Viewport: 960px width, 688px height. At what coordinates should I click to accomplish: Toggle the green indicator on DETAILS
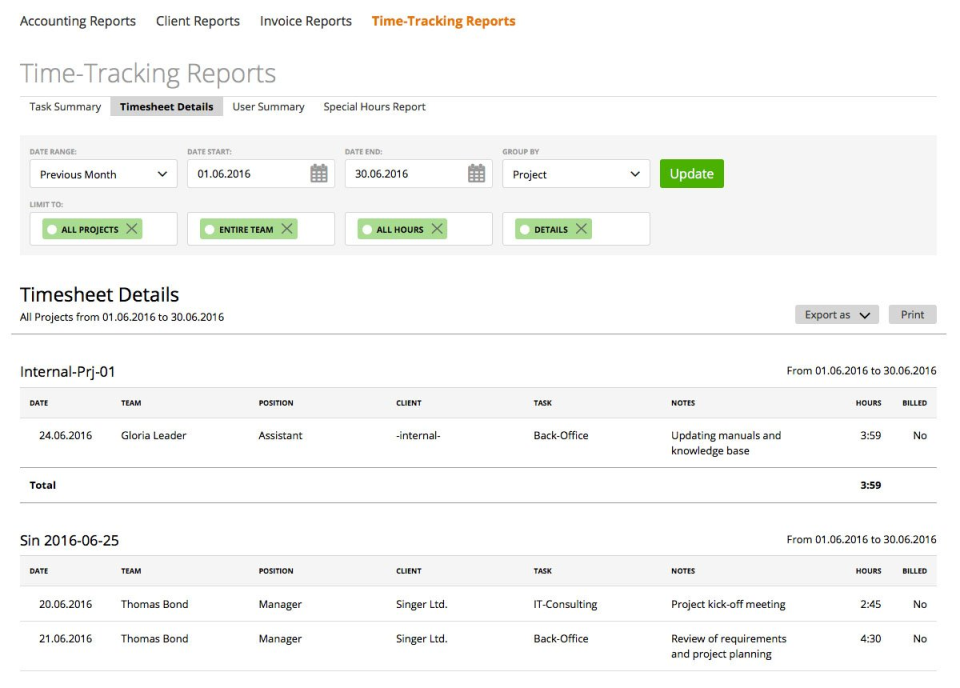tap(524, 228)
